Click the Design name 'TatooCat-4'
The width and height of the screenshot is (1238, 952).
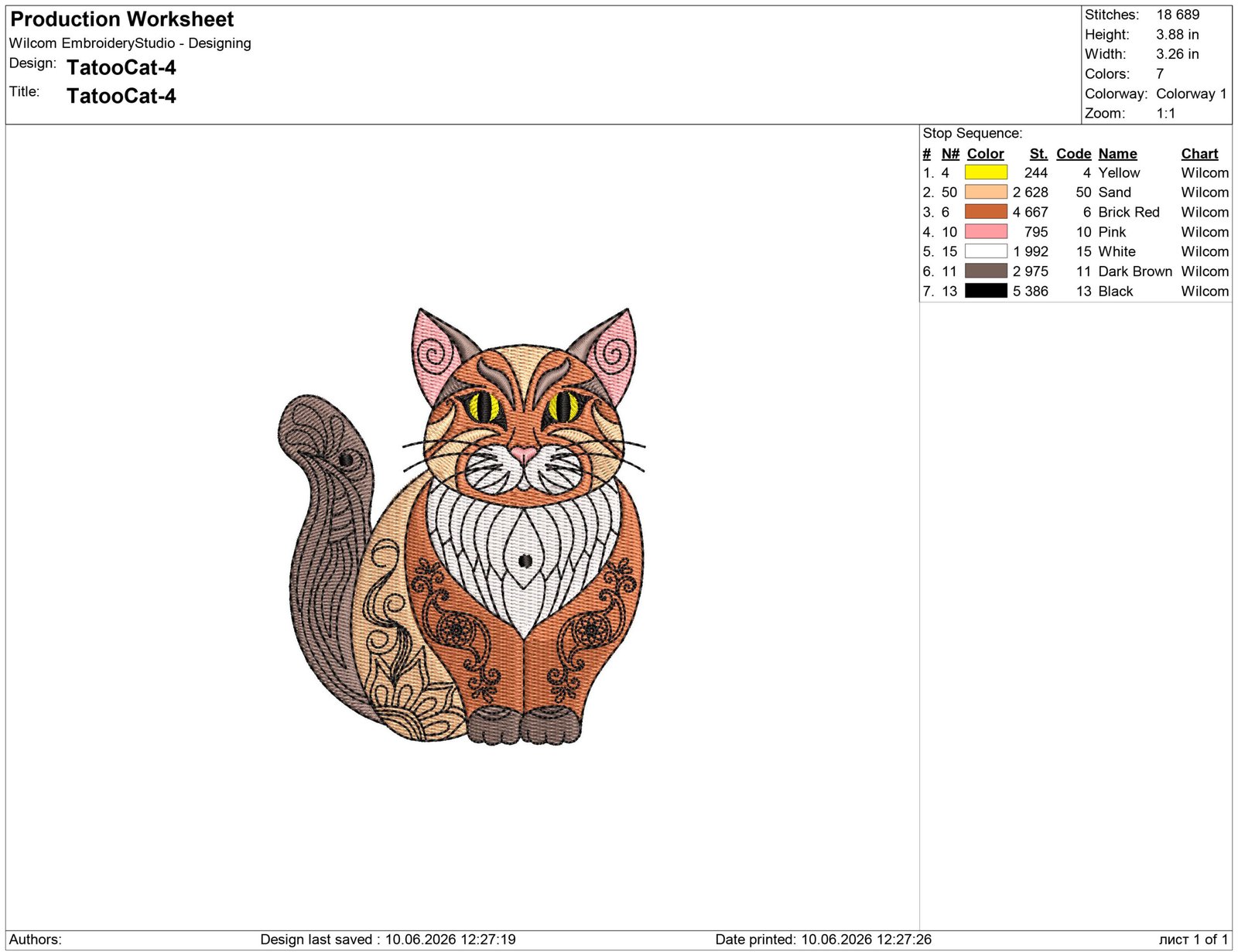121,68
